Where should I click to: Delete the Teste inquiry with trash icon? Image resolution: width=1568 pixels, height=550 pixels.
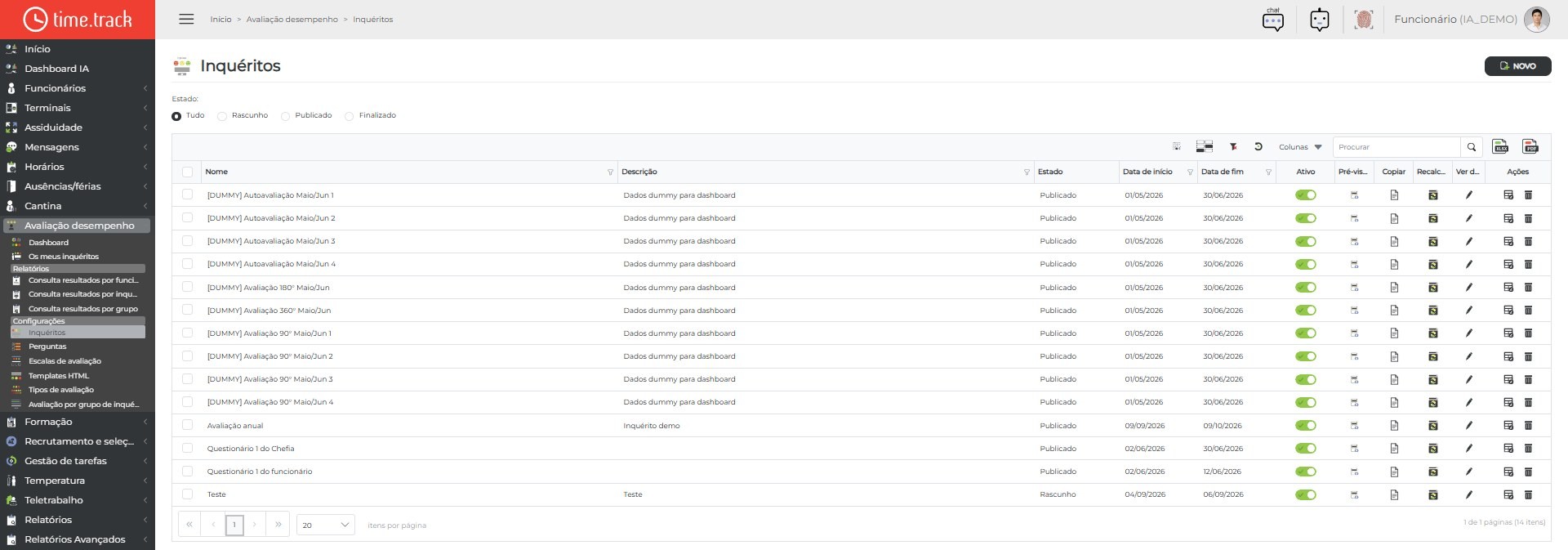tap(1528, 494)
